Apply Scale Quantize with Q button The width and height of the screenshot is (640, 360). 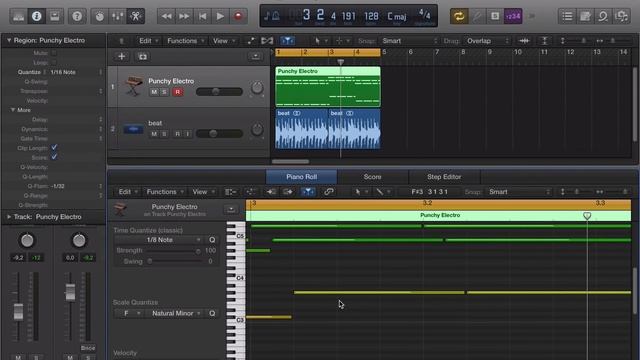click(x=212, y=313)
